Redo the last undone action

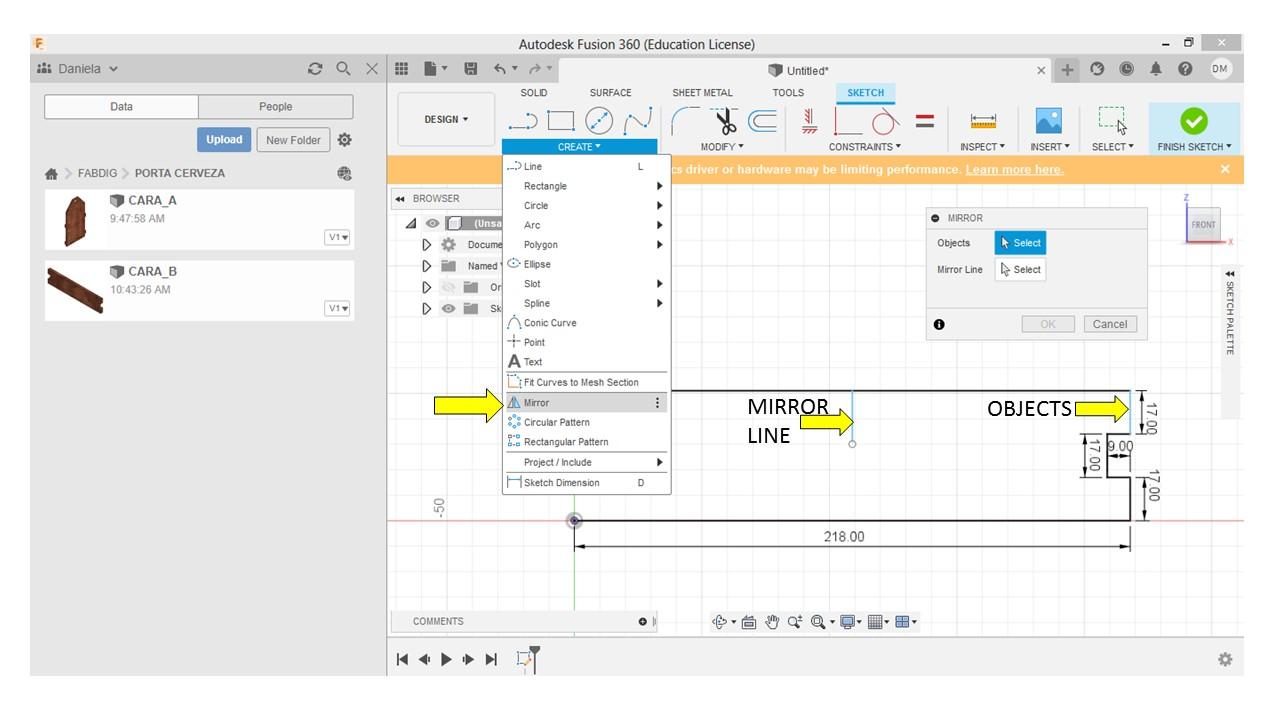534,69
